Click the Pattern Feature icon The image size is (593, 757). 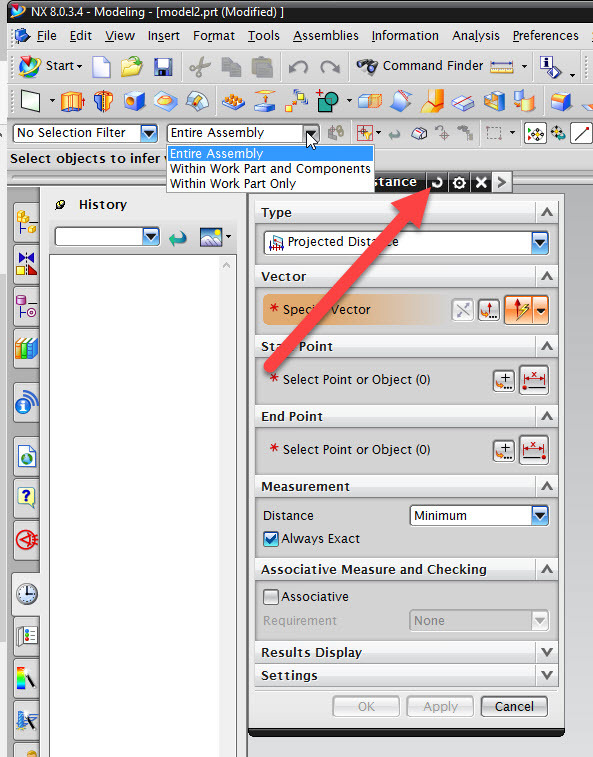tap(233, 101)
